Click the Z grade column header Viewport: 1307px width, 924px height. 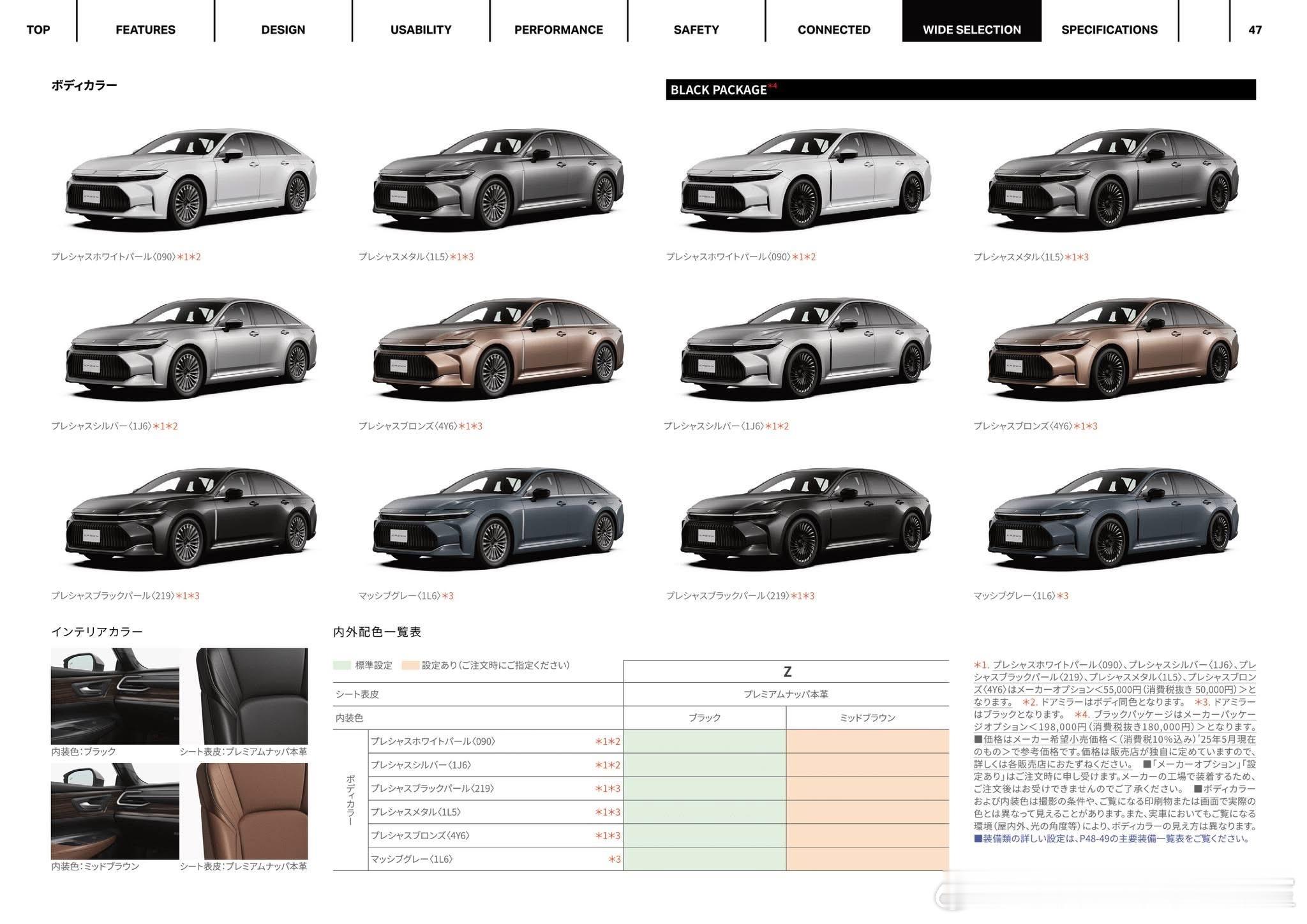click(x=786, y=671)
